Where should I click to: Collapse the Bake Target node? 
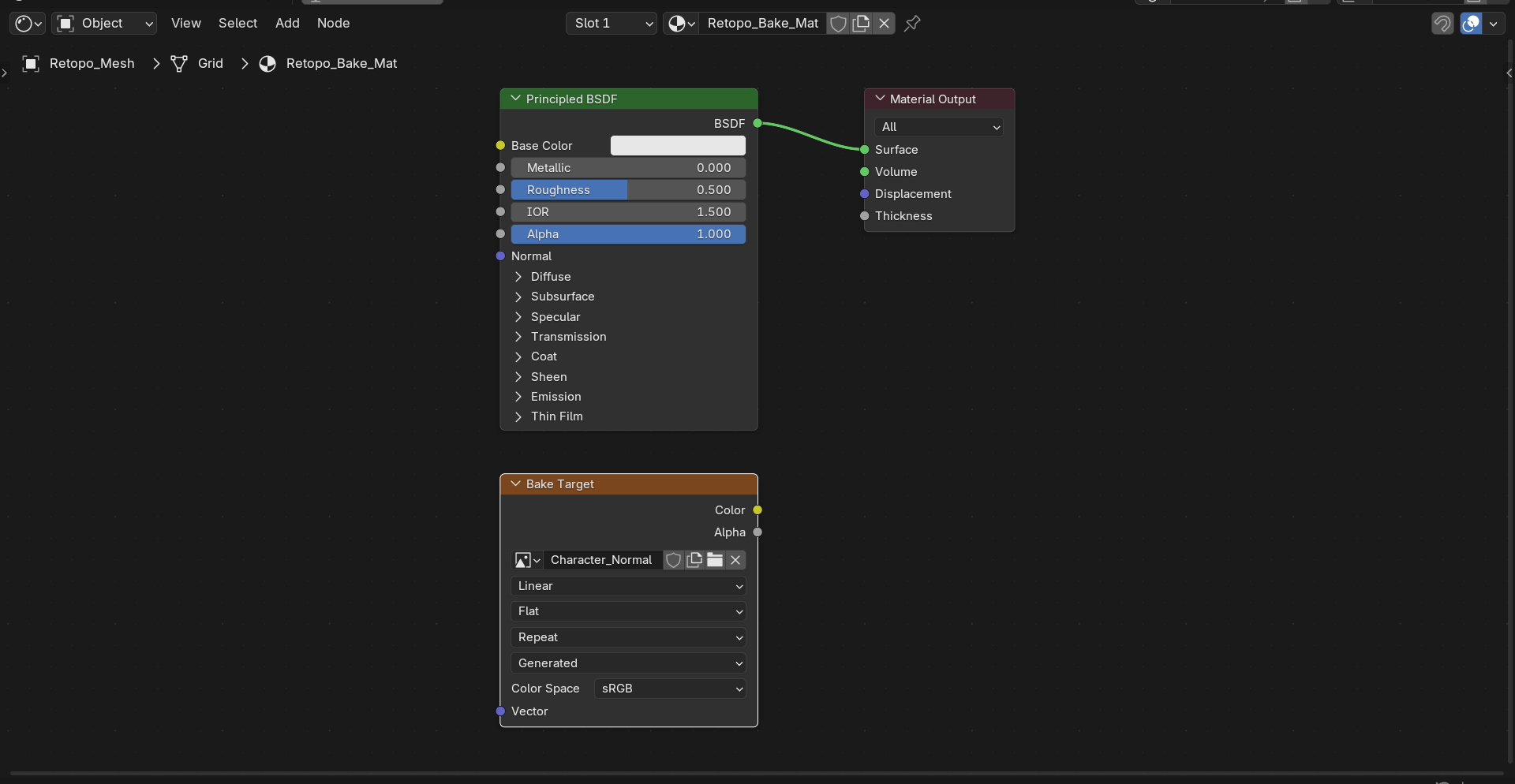[516, 483]
